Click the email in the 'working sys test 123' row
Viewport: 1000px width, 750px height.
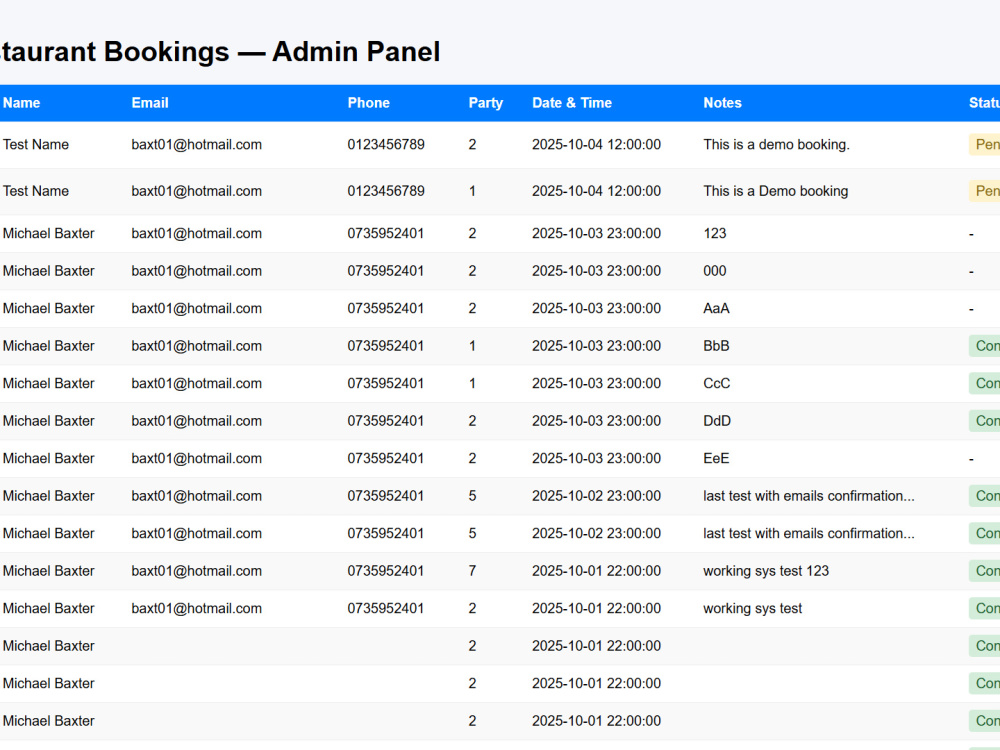coord(196,571)
